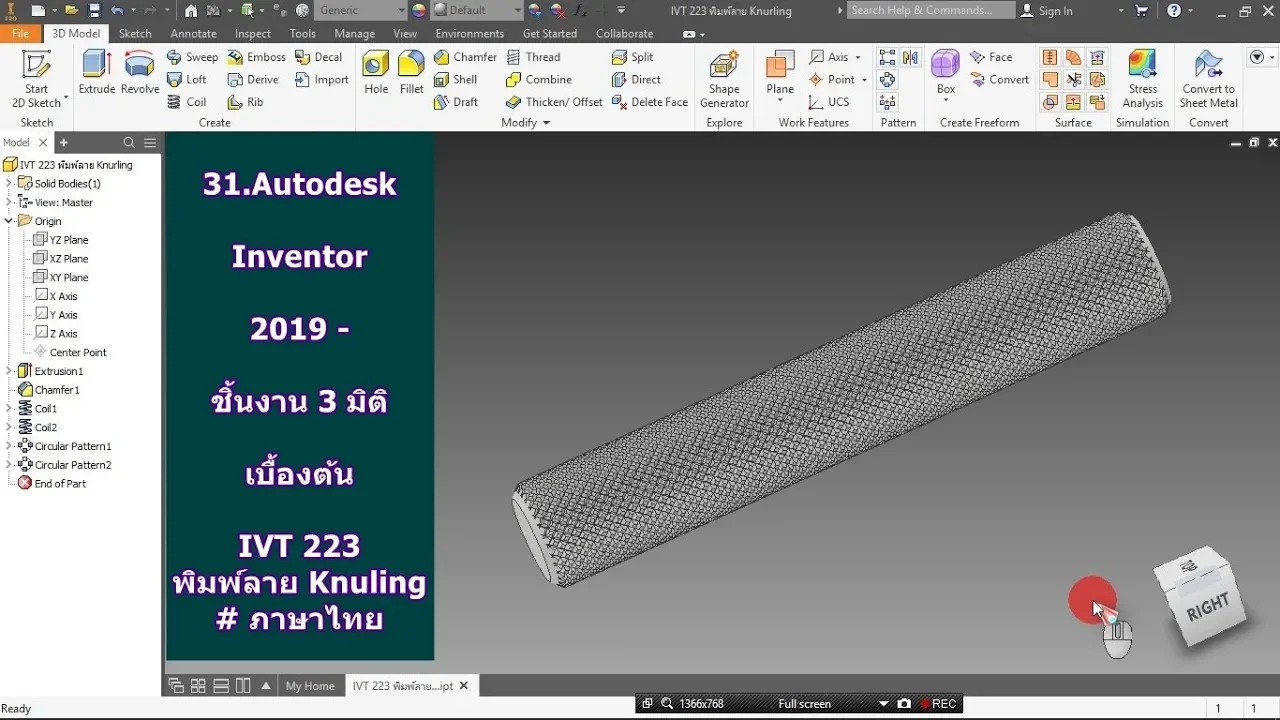
Task: Switch to the Environments tab
Action: [x=470, y=33]
